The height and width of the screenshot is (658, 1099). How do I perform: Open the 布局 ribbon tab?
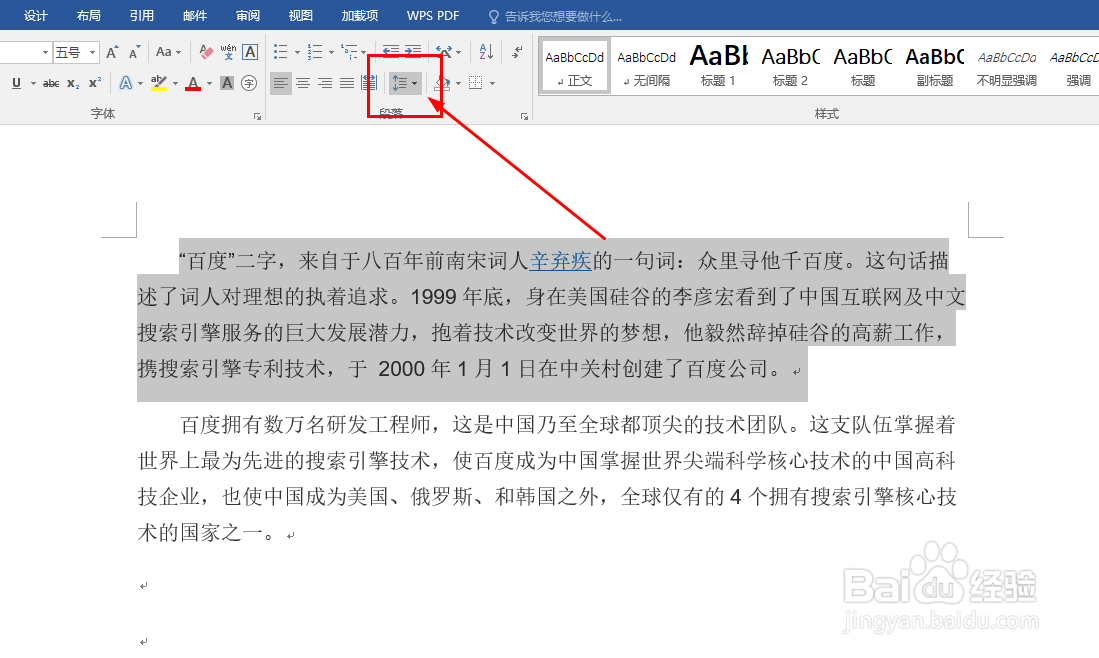click(88, 15)
